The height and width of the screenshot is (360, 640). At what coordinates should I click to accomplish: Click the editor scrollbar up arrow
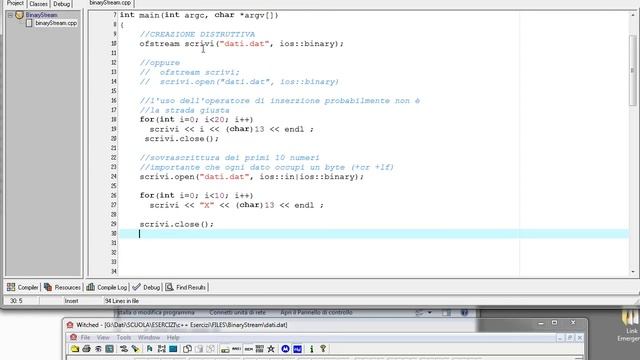click(x=633, y=15)
